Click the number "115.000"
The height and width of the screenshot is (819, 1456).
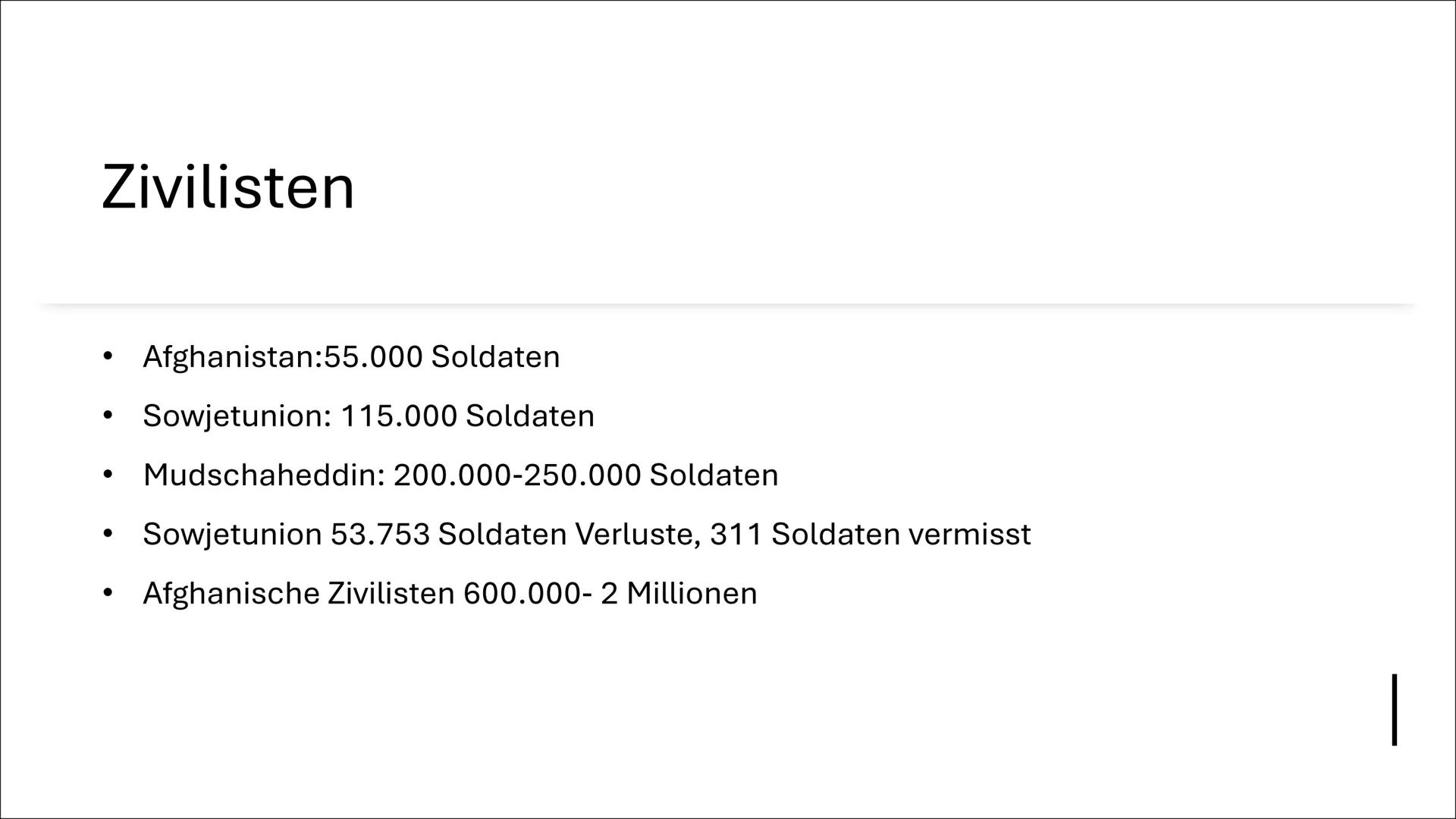(x=399, y=416)
